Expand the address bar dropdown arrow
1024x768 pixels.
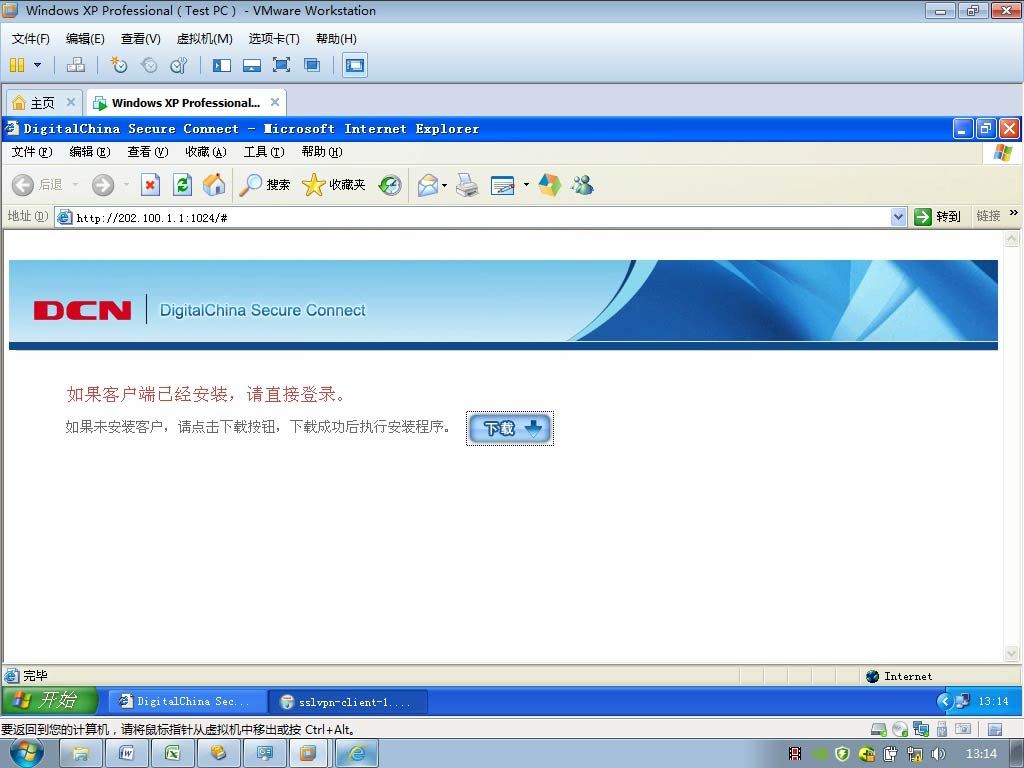[x=899, y=217]
